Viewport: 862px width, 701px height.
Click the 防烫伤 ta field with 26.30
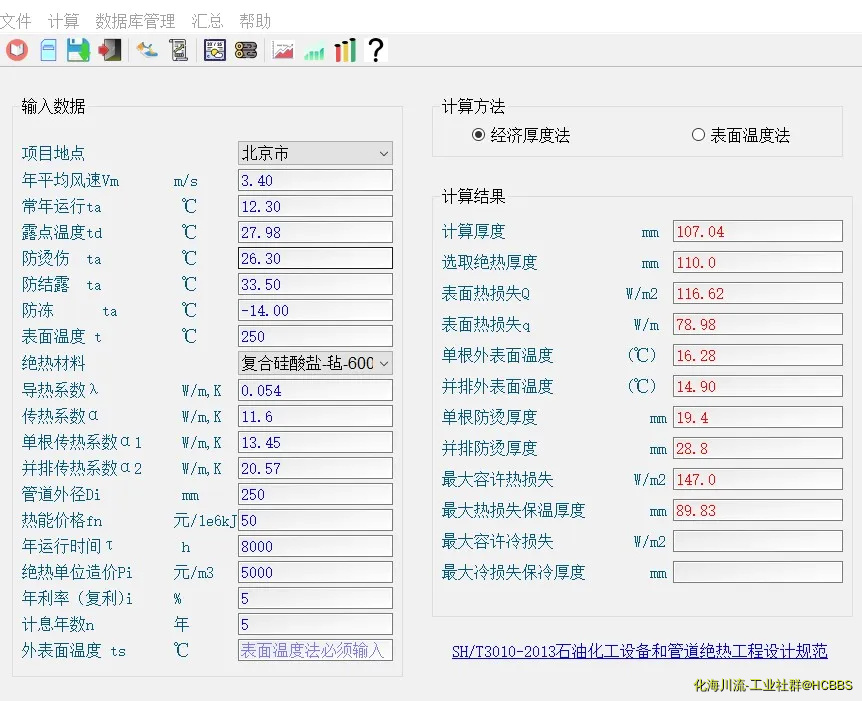316,258
